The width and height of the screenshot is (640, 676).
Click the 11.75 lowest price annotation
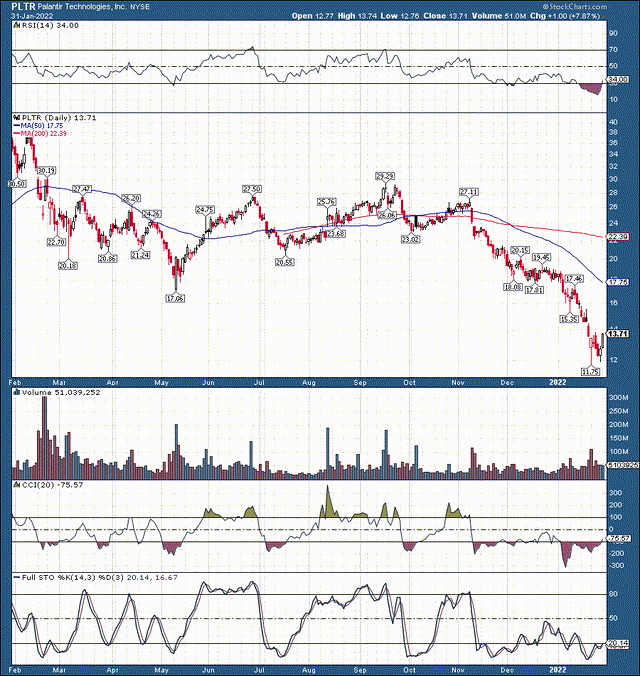click(590, 372)
